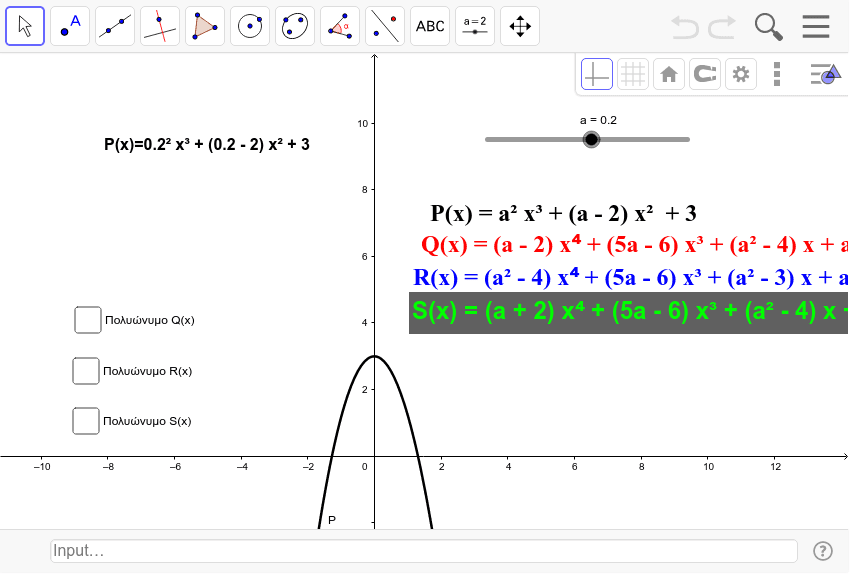Viewport: 850px width, 574px height.
Task: Toggle the grid display button
Action: (x=633, y=74)
